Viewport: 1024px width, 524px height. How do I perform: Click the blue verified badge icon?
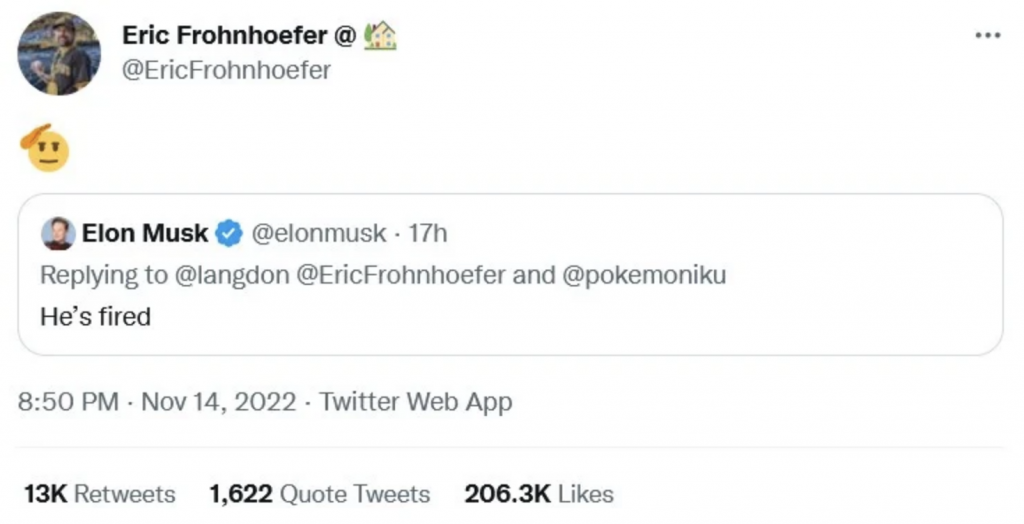click(229, 234)
